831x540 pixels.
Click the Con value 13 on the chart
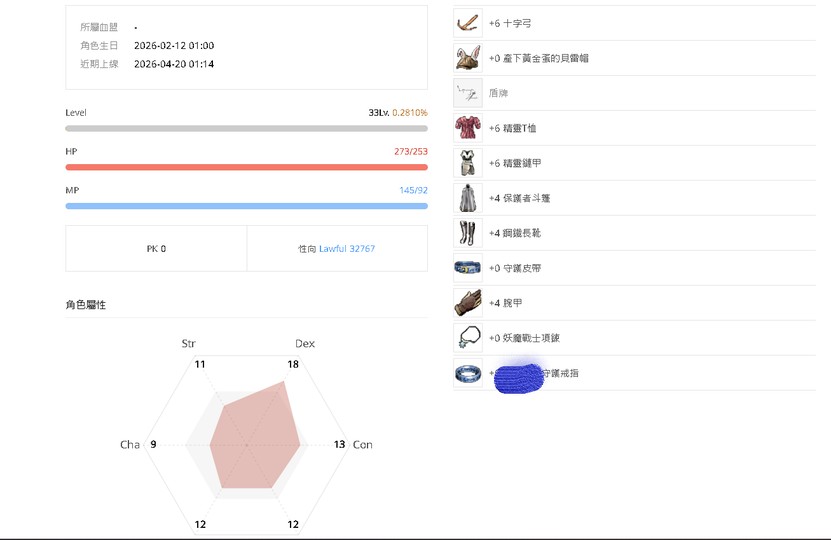(339, 444)
